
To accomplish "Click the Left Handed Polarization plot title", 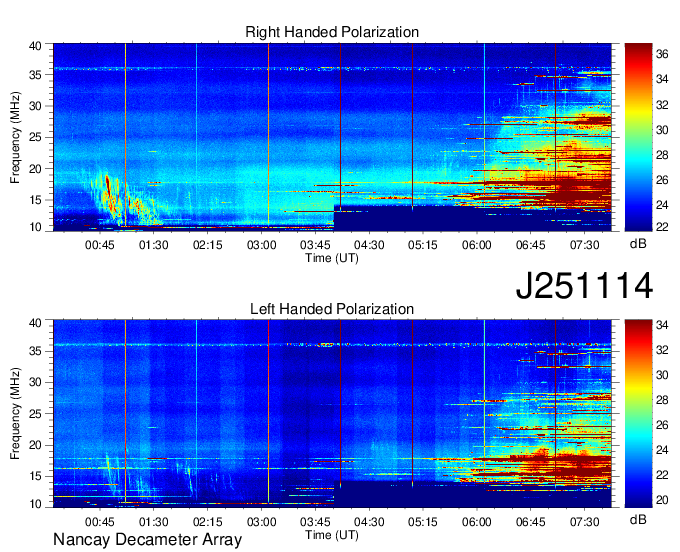I will pos(332,310).
